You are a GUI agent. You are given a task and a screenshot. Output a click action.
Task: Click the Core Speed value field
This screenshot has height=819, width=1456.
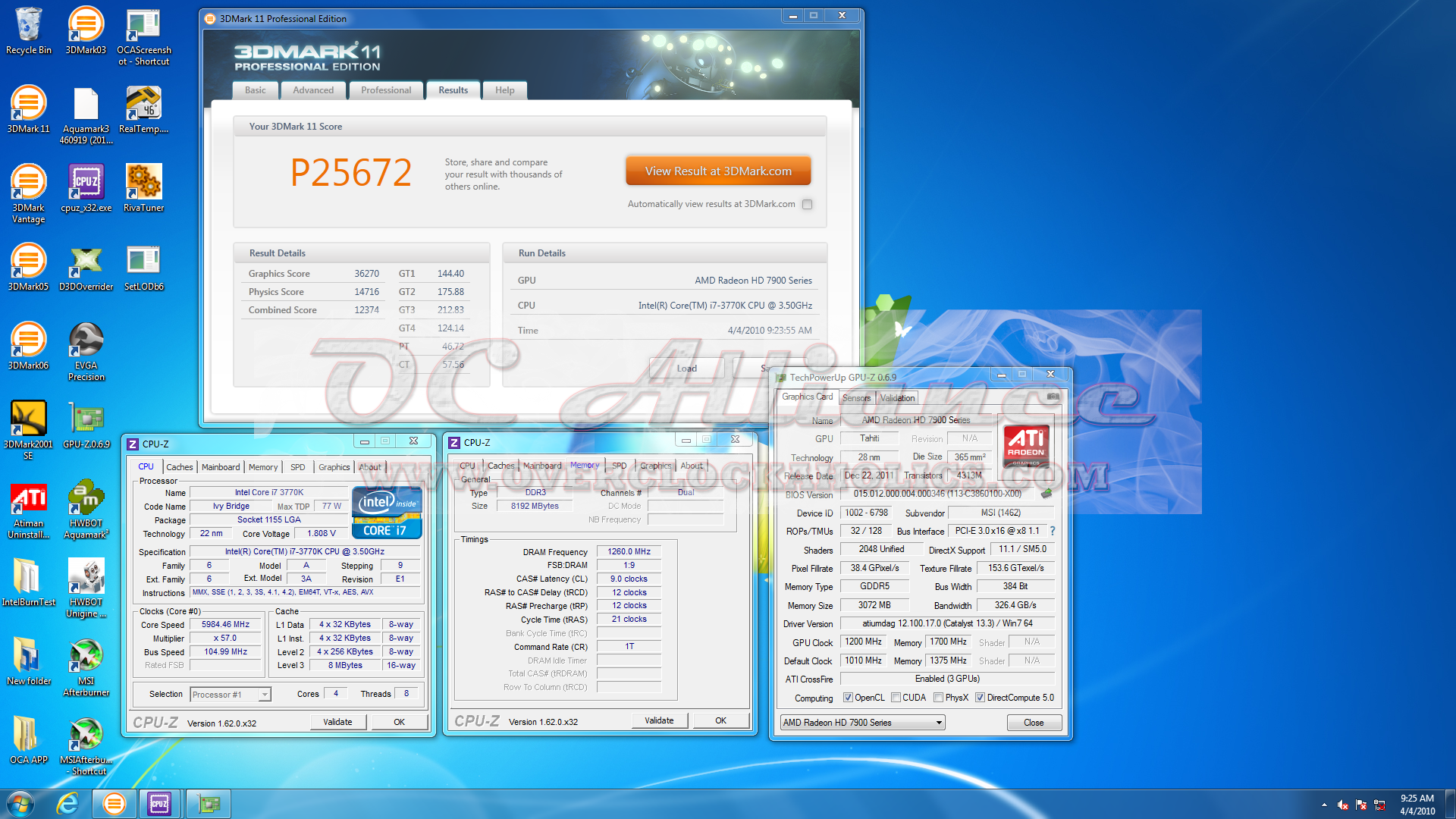pos(225,625)
